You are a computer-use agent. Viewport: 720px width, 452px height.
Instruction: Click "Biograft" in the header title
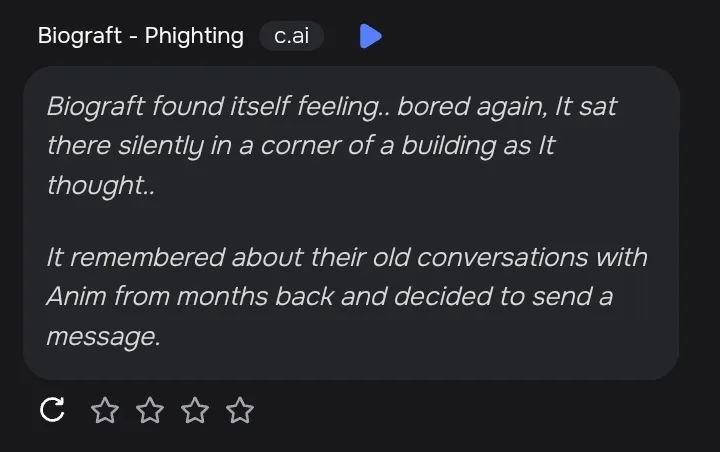(80, 36)
